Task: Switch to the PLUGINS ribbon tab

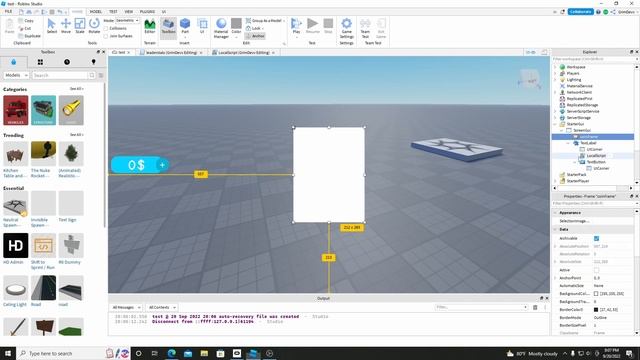Action: tap(147, 12)
